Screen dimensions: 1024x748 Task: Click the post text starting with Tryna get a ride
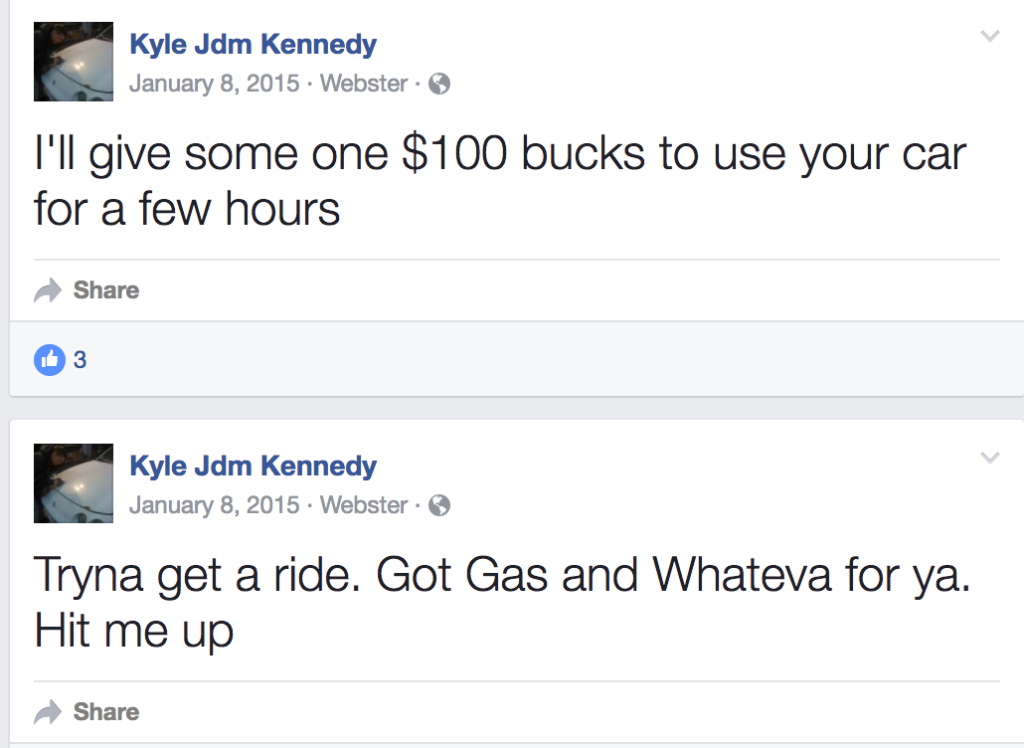pos(500,603)
